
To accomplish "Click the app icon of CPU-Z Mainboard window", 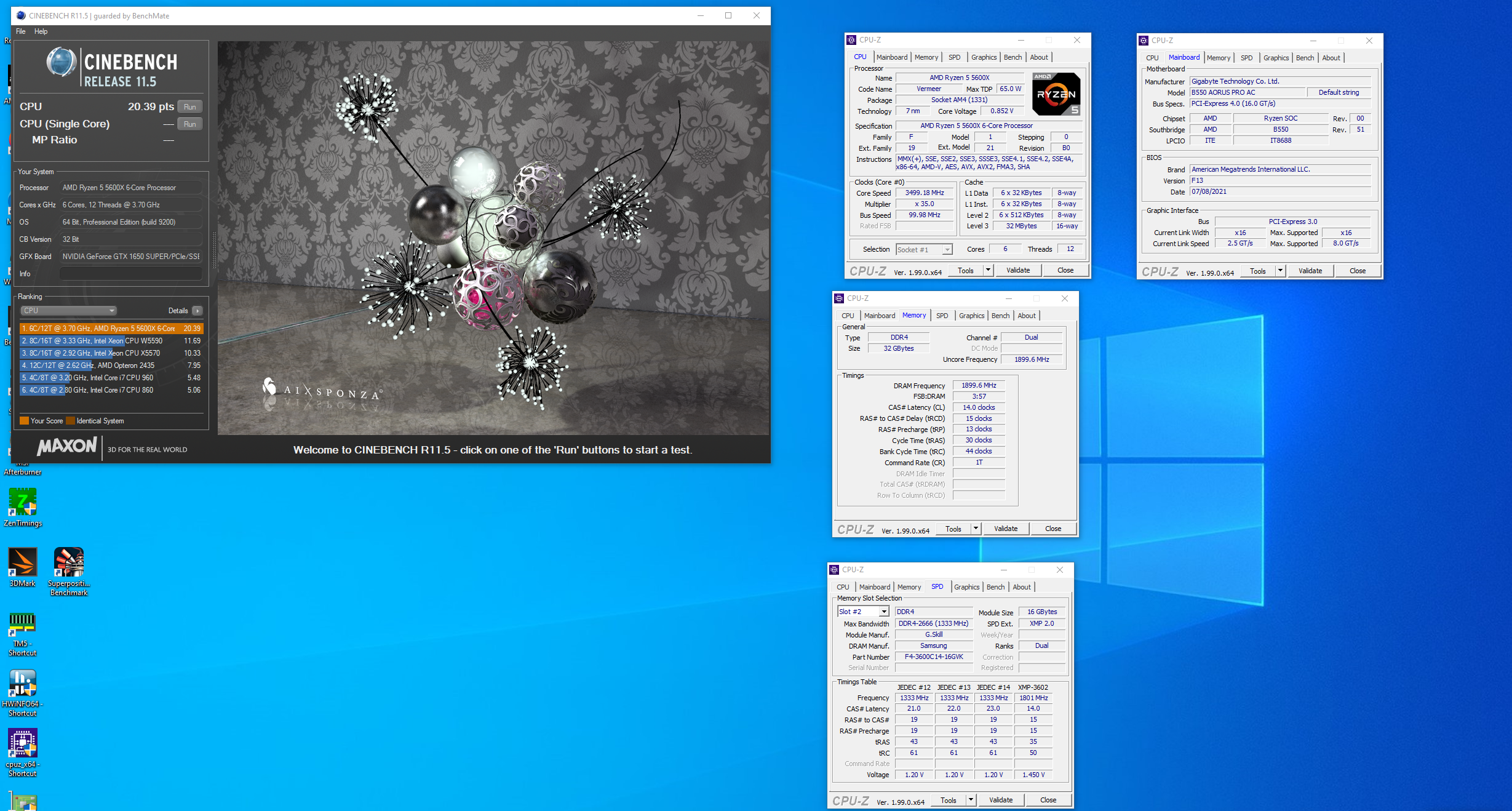I will pyautogui.click(x=1144, y=41).
